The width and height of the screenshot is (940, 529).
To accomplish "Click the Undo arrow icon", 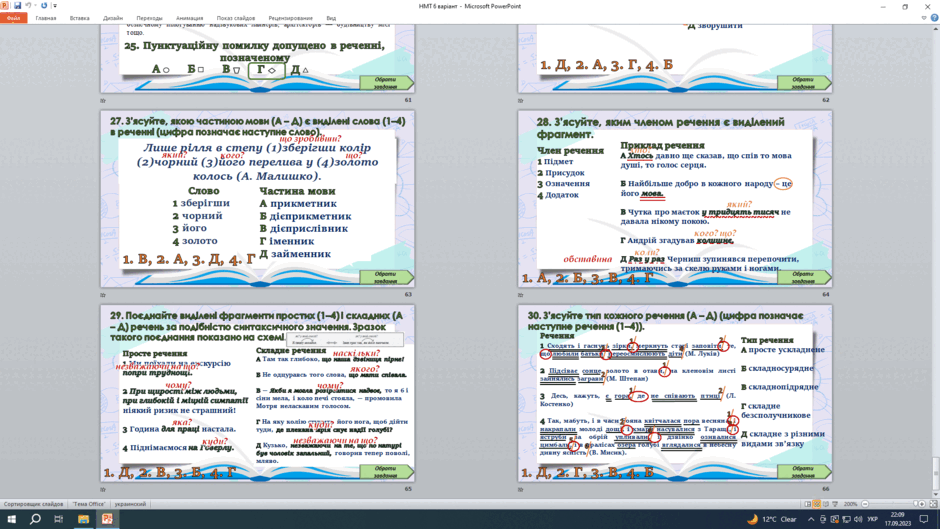I will pyautogui.click(x=28, y=5).
